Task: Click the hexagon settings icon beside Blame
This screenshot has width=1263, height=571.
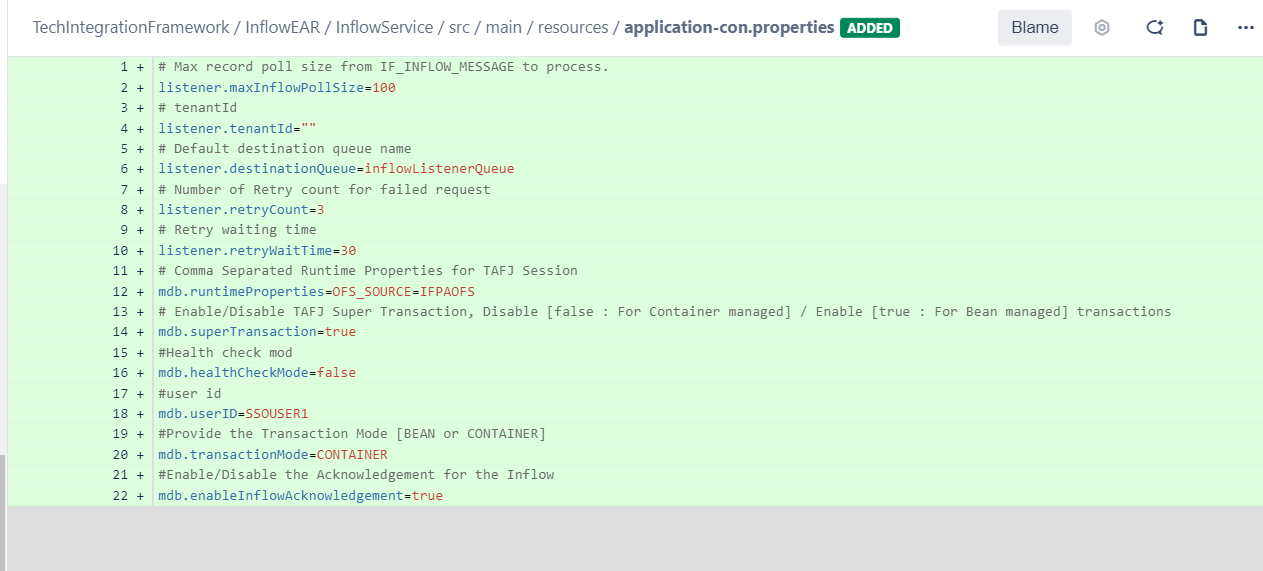Action: pos(1102,28)
